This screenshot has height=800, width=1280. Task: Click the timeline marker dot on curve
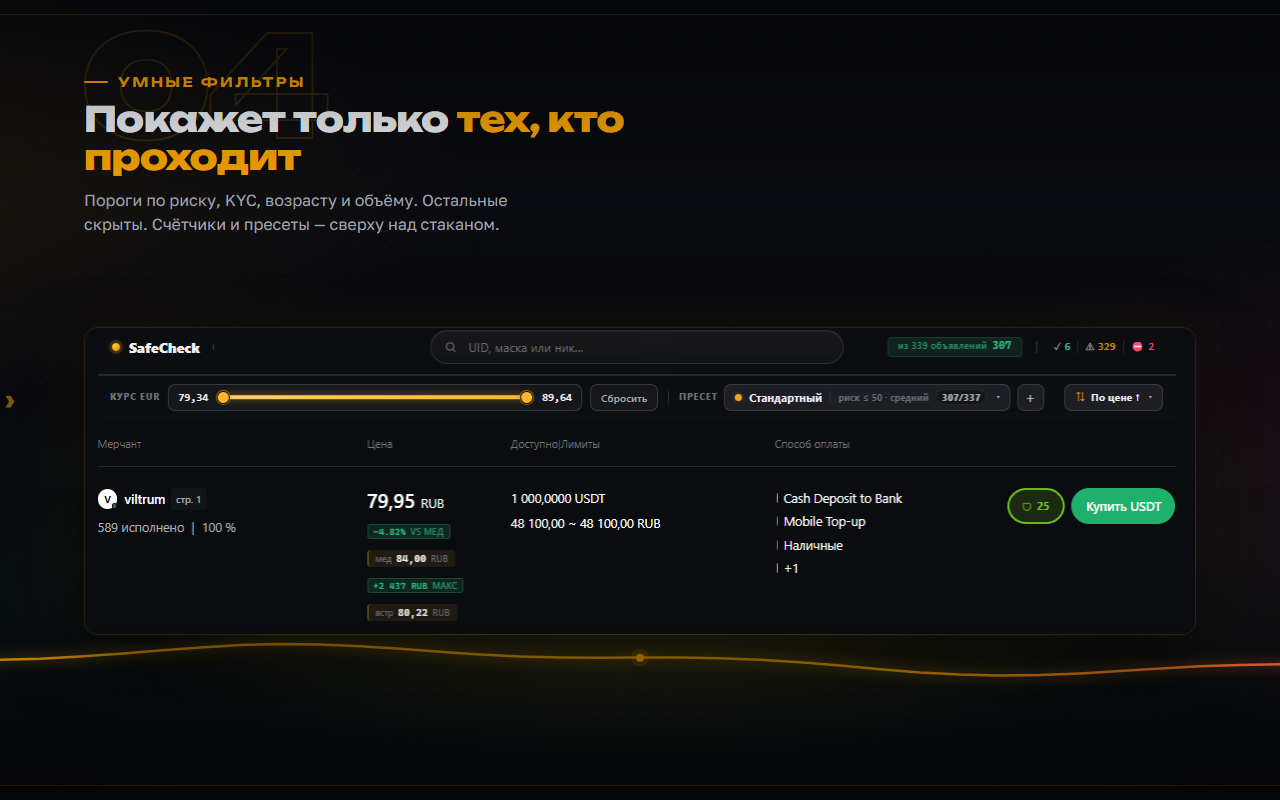640,658
